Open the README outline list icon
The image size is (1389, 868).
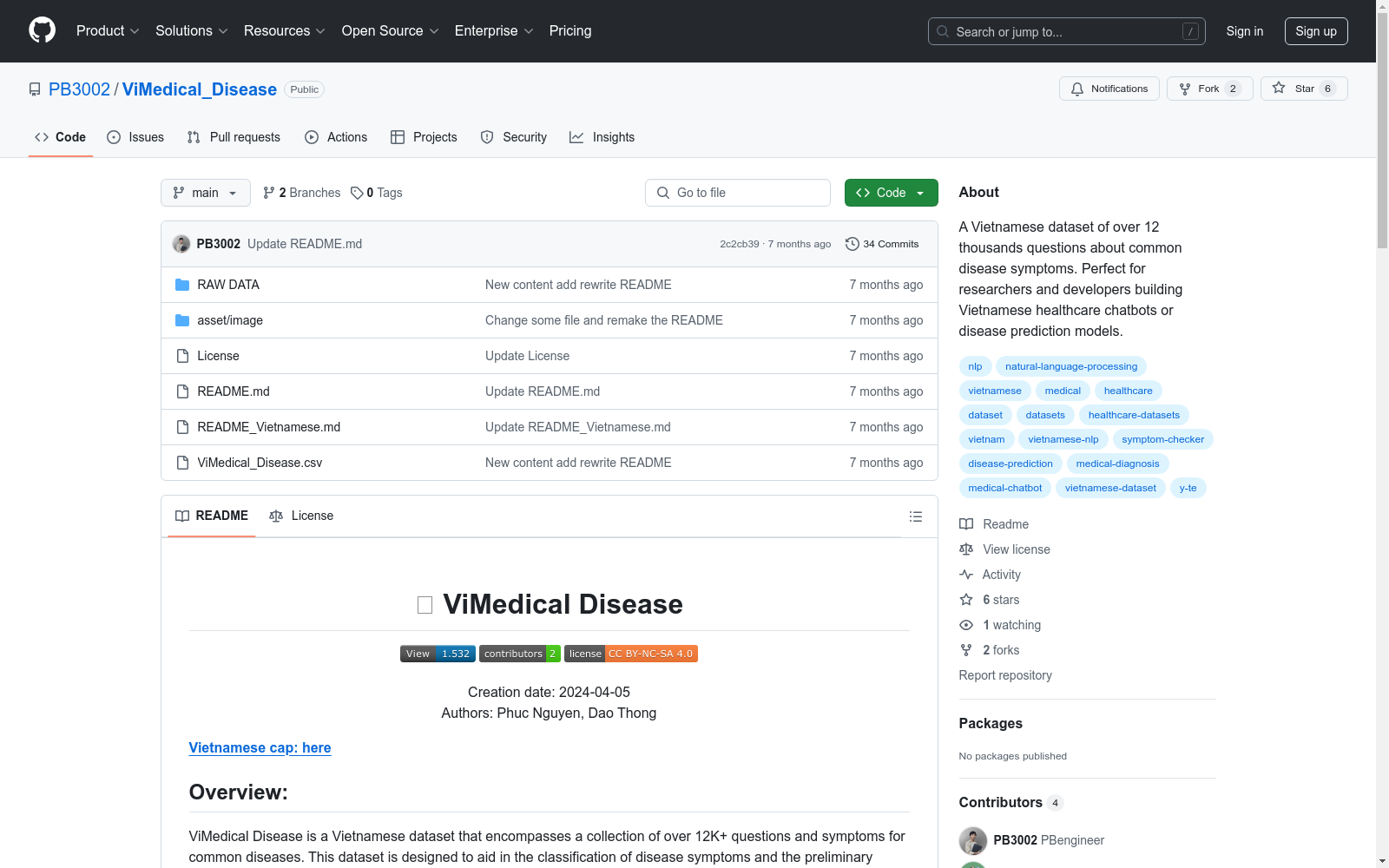tap(915, 516)
